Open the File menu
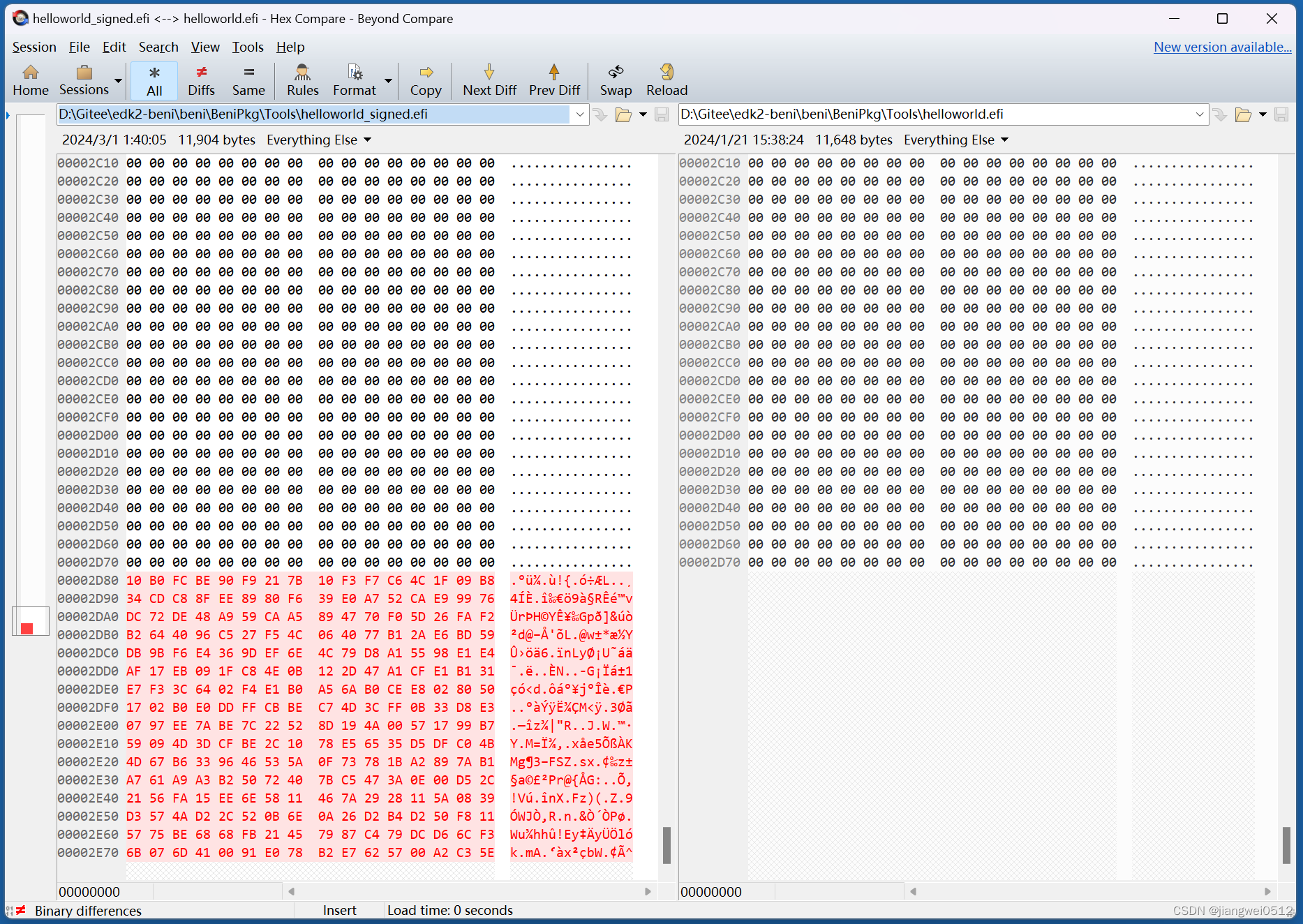 79,47
